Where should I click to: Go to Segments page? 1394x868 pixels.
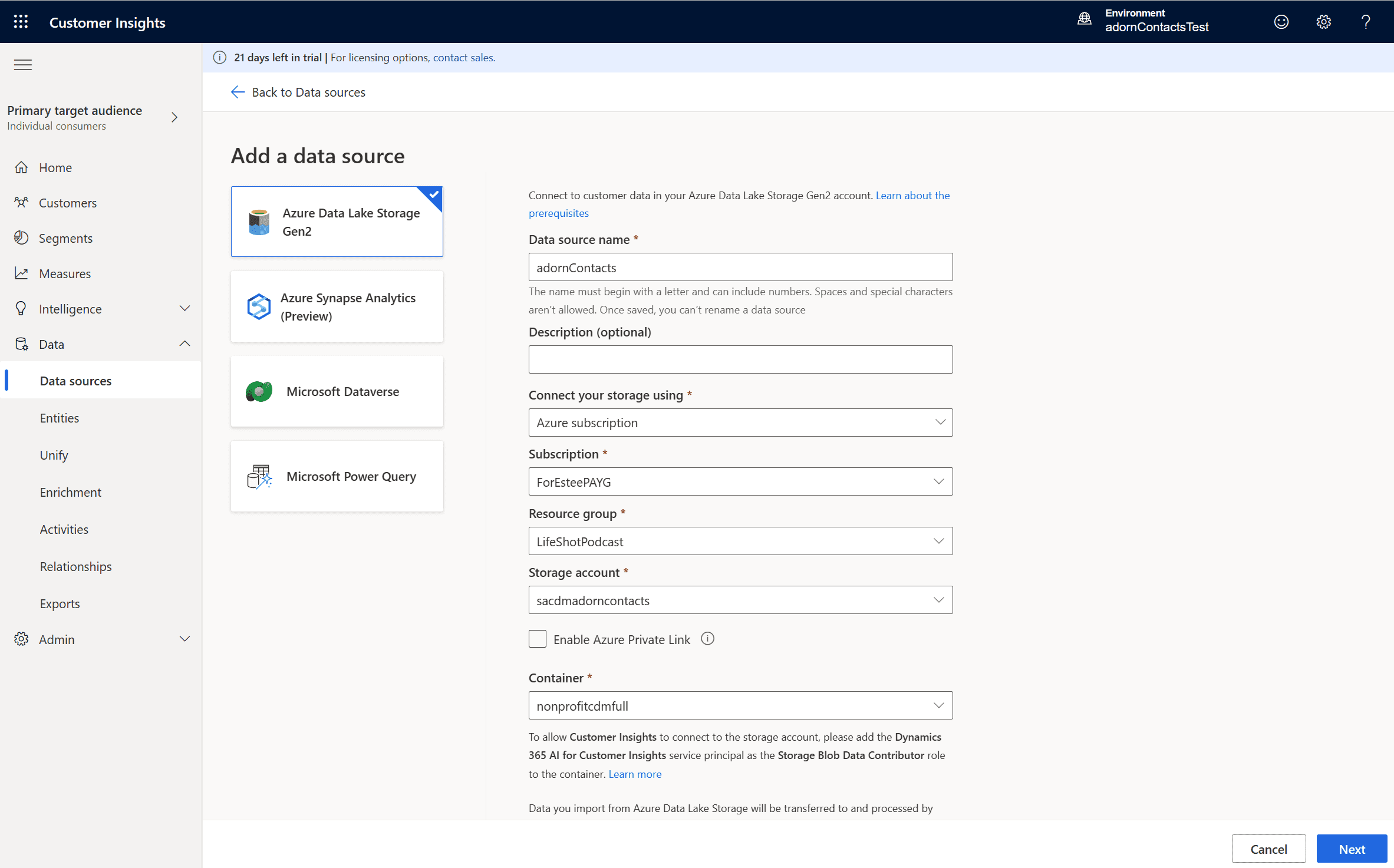pyautogui.click(x=65, y=238)
